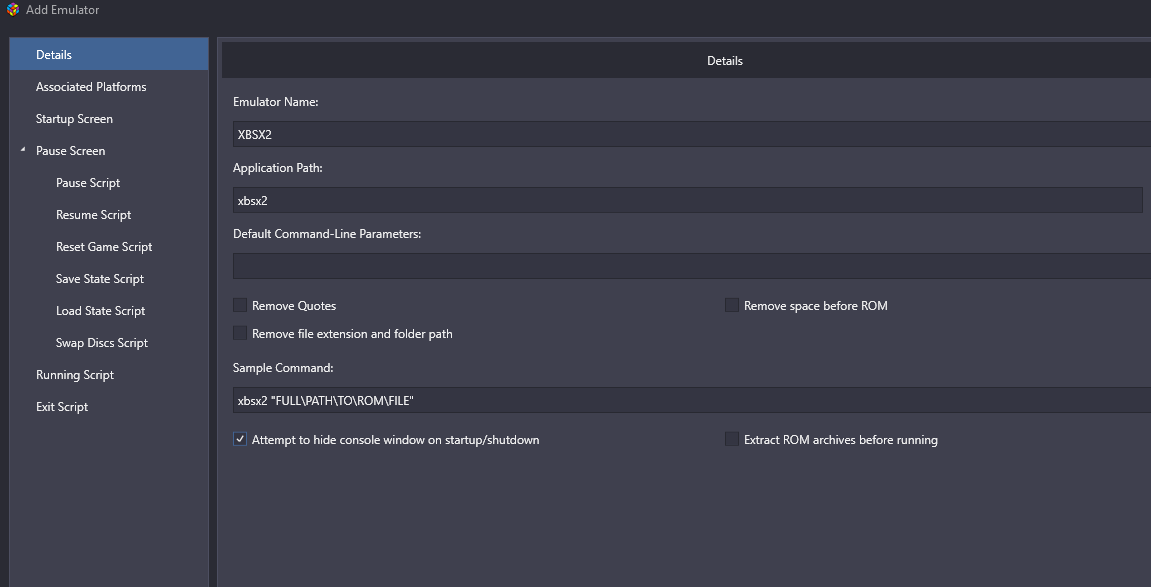Click the Details header at panel top

[x=725, y=61]
